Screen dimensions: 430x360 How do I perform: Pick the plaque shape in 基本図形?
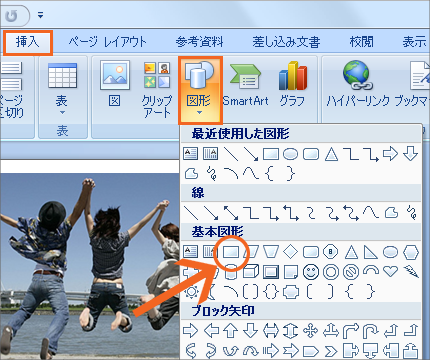291,292
